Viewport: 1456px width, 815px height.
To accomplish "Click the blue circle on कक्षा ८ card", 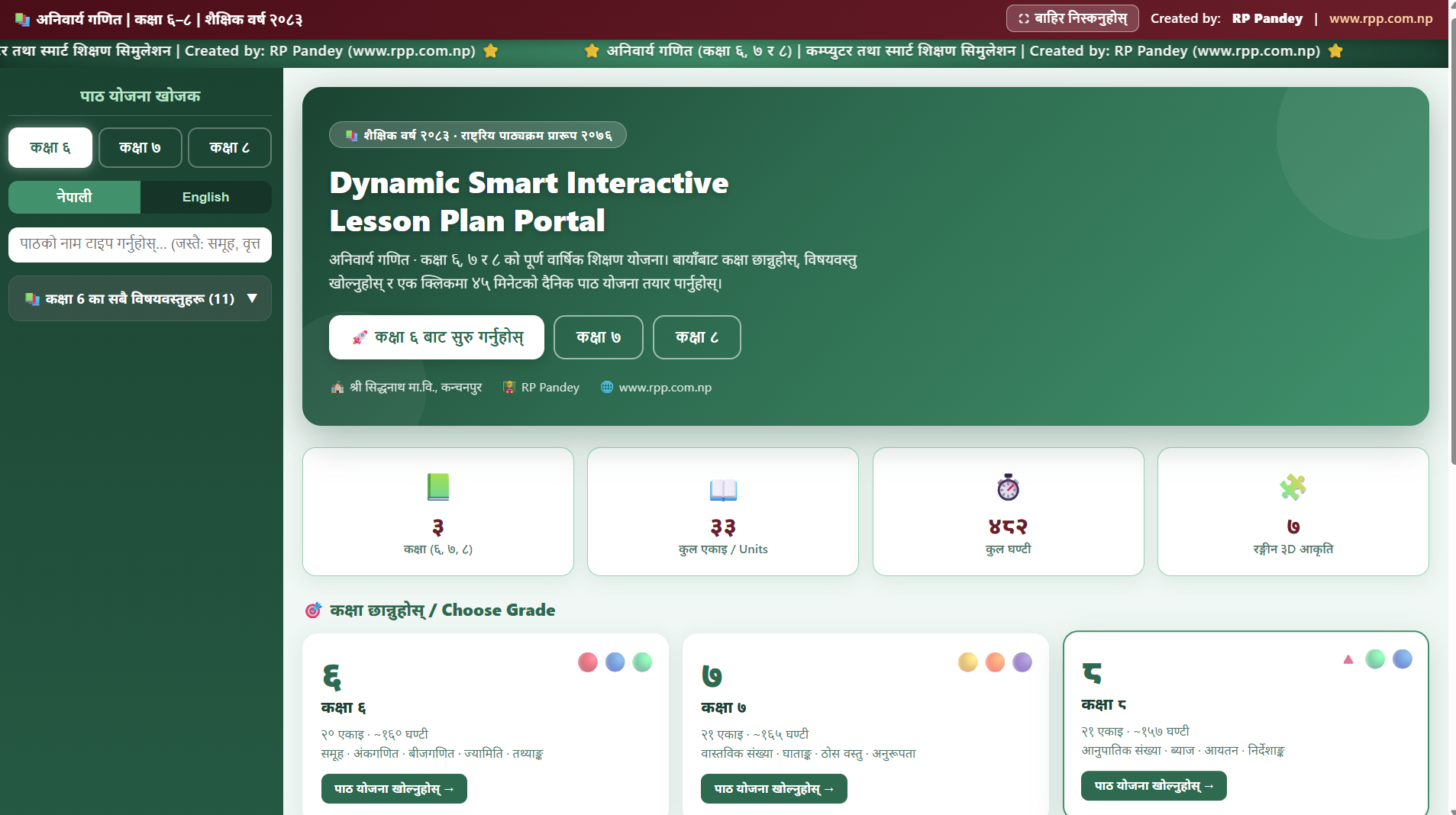I will [x=1403, y=659].
